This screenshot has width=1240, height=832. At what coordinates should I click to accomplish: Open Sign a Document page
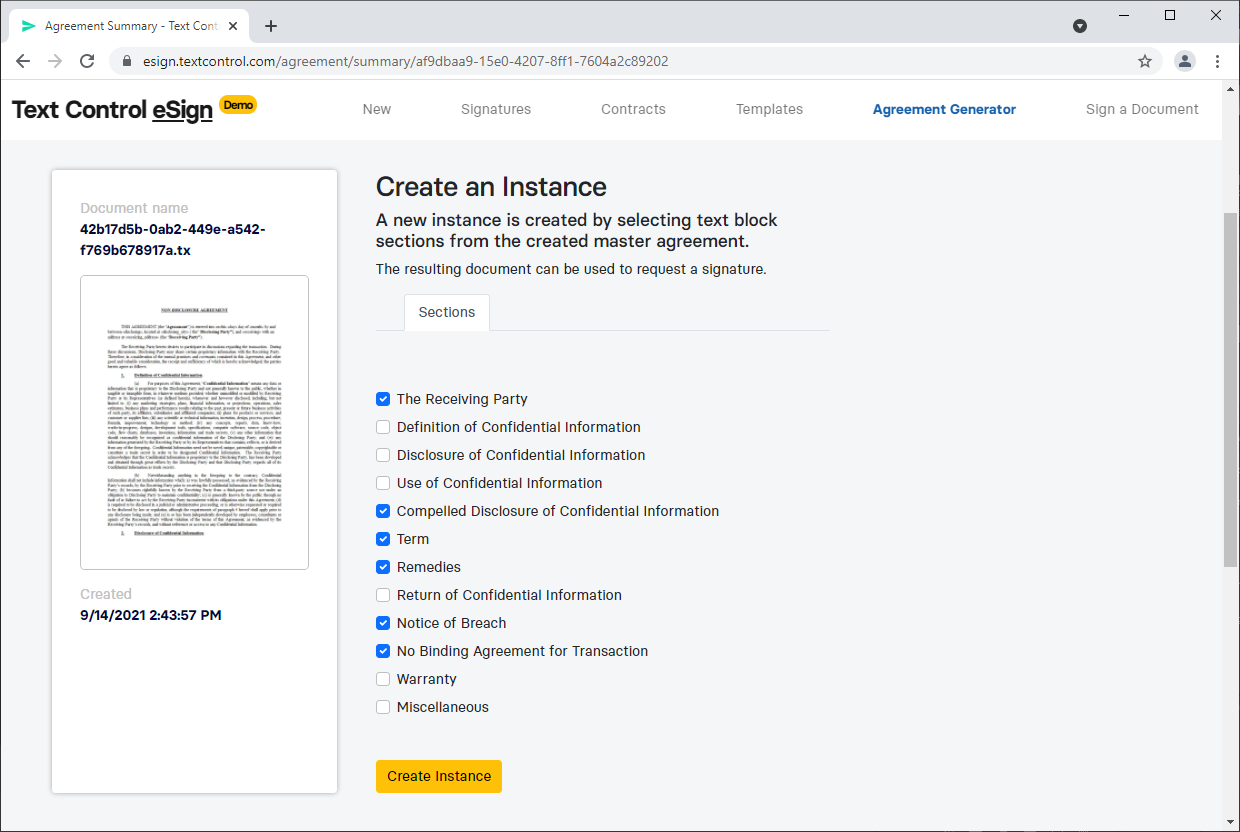coord(1142,109)
